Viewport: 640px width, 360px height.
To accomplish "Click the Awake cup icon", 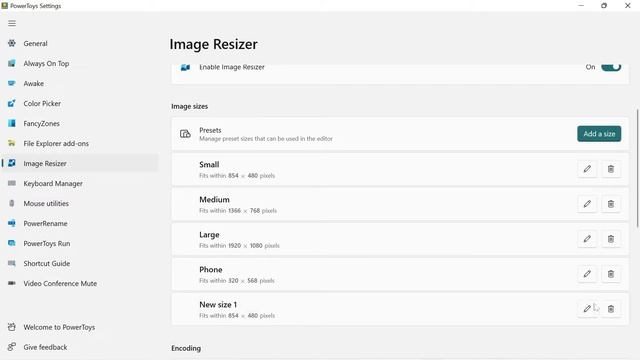I will (12, 83).
